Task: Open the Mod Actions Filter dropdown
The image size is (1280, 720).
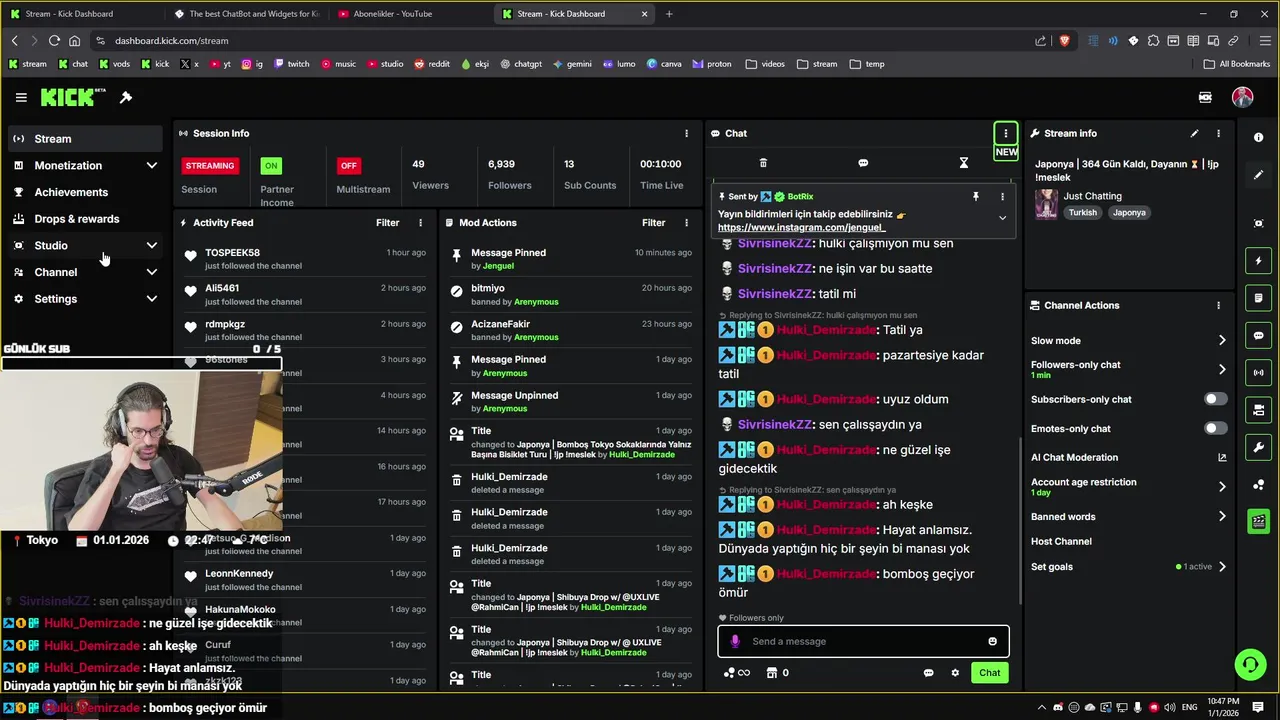Action: [x=653, y=223]
